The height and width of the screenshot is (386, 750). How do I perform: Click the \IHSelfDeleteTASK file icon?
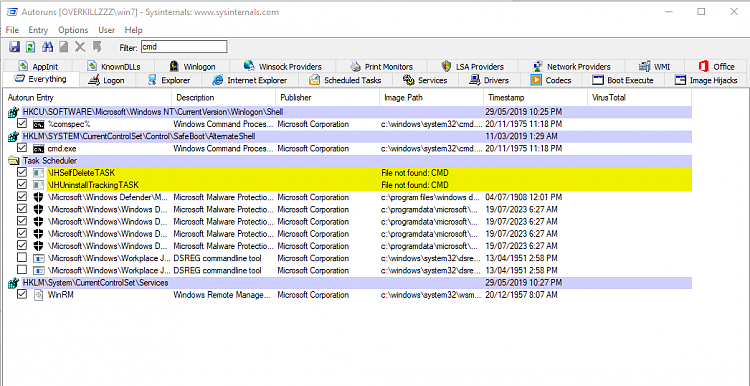click(x=38, y=173)
